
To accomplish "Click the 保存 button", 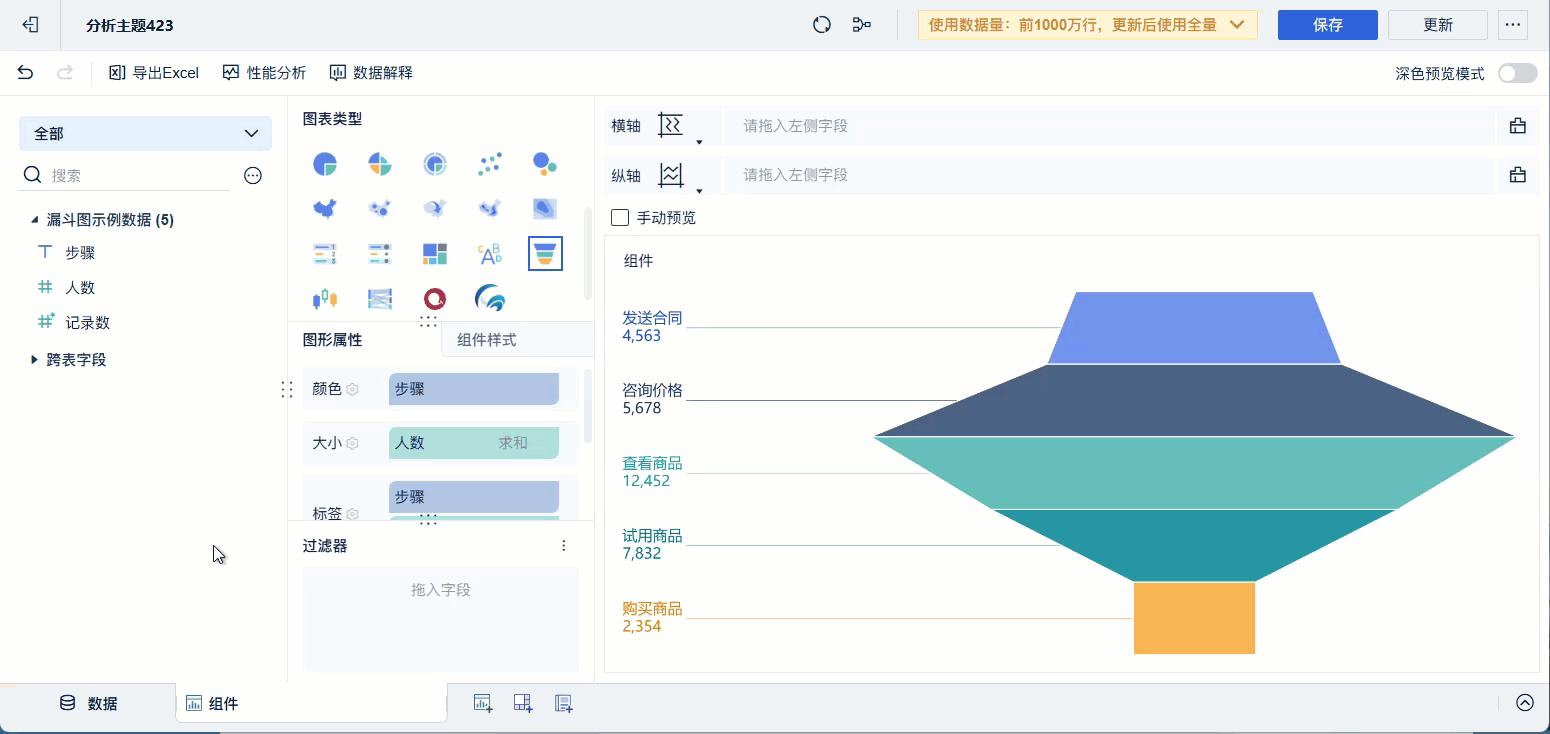I will pos(1328,25).
